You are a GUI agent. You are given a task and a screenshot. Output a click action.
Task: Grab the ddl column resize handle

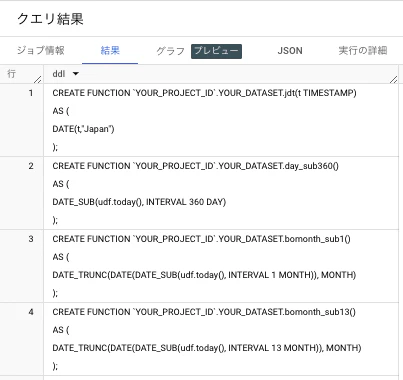[394, 79]
